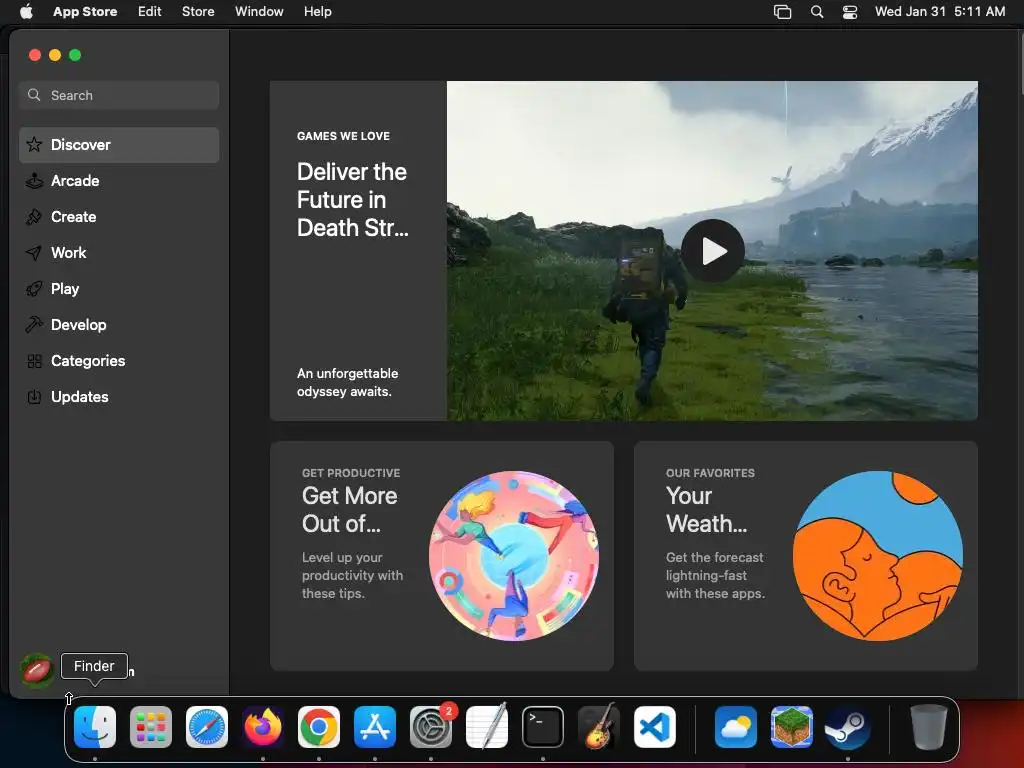The height and width of the screenshot is (768, 1024).
Task: Open Terminal from the Dock
Action: (543, 727)
